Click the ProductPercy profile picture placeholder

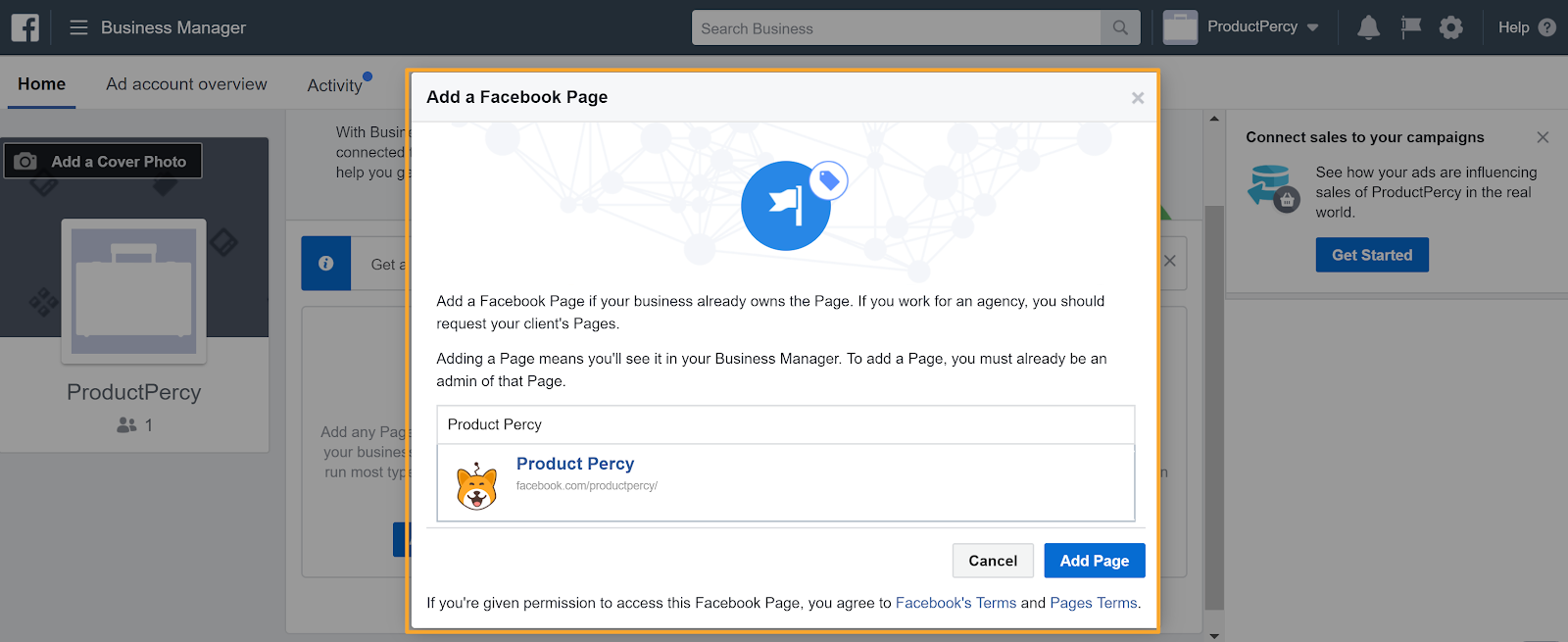point(134,291)
